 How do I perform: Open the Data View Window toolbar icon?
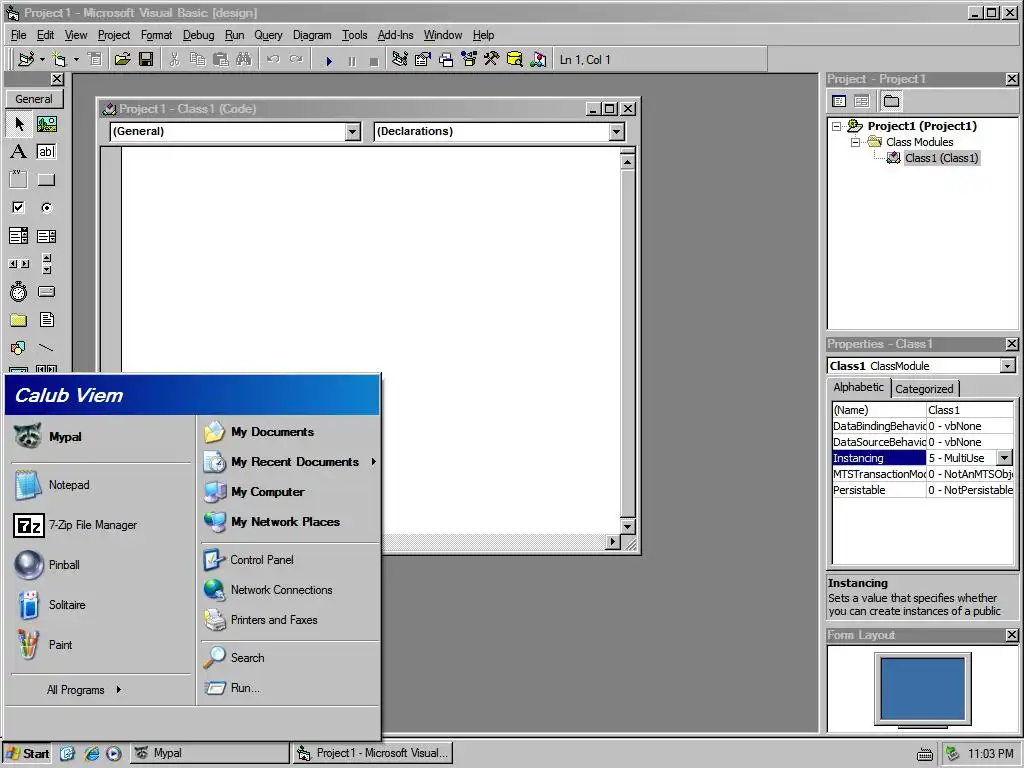click(x=515, y=60)
